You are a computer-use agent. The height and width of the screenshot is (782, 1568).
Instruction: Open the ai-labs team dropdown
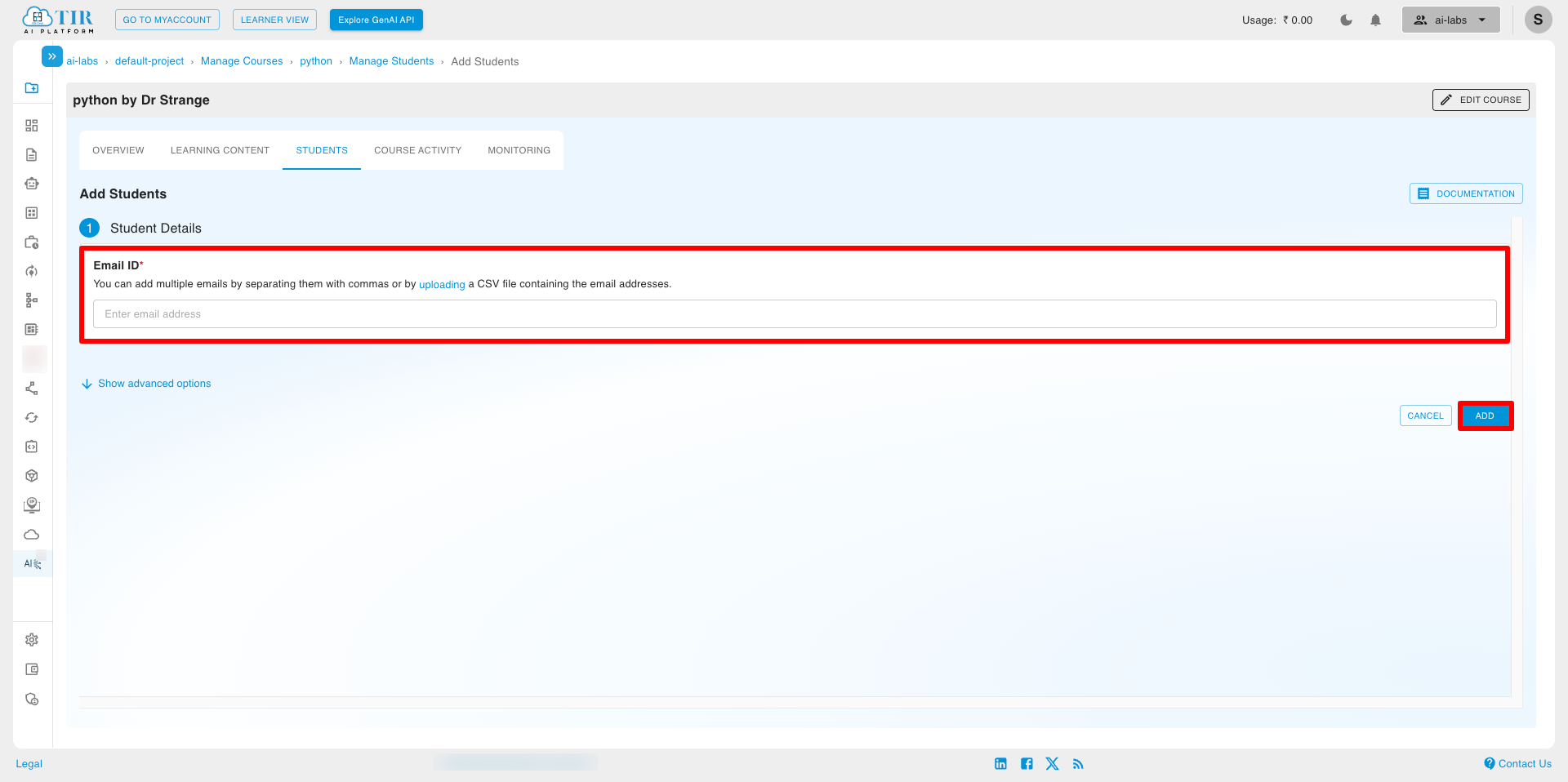click(x=1451, y=20)
